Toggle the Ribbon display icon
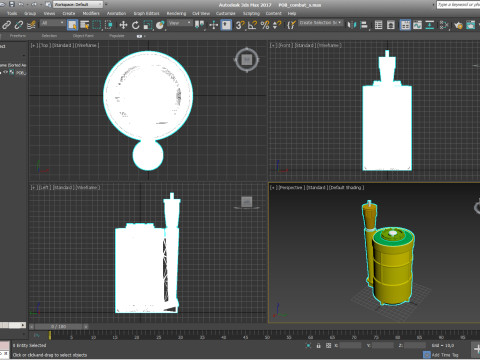This screenshot has height=360, width=480. pyautogui.click(x=405, y=25)
